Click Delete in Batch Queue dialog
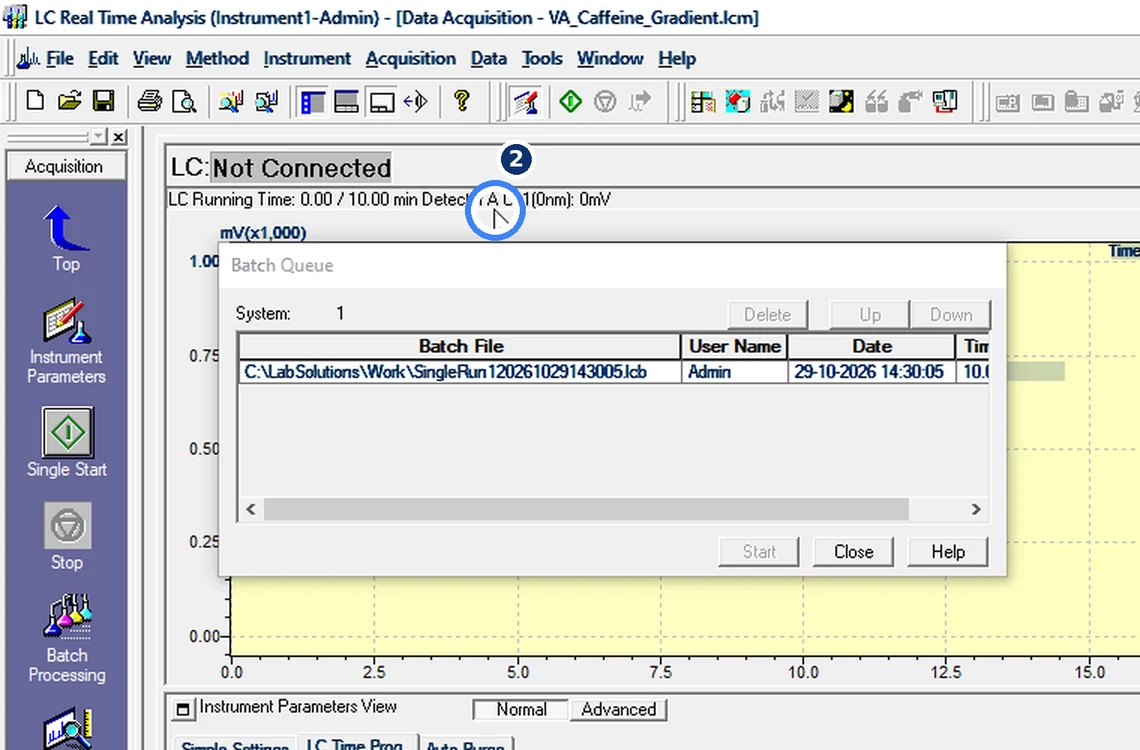The width and height of the screenshot is (1140, 750). coord(768,315)
